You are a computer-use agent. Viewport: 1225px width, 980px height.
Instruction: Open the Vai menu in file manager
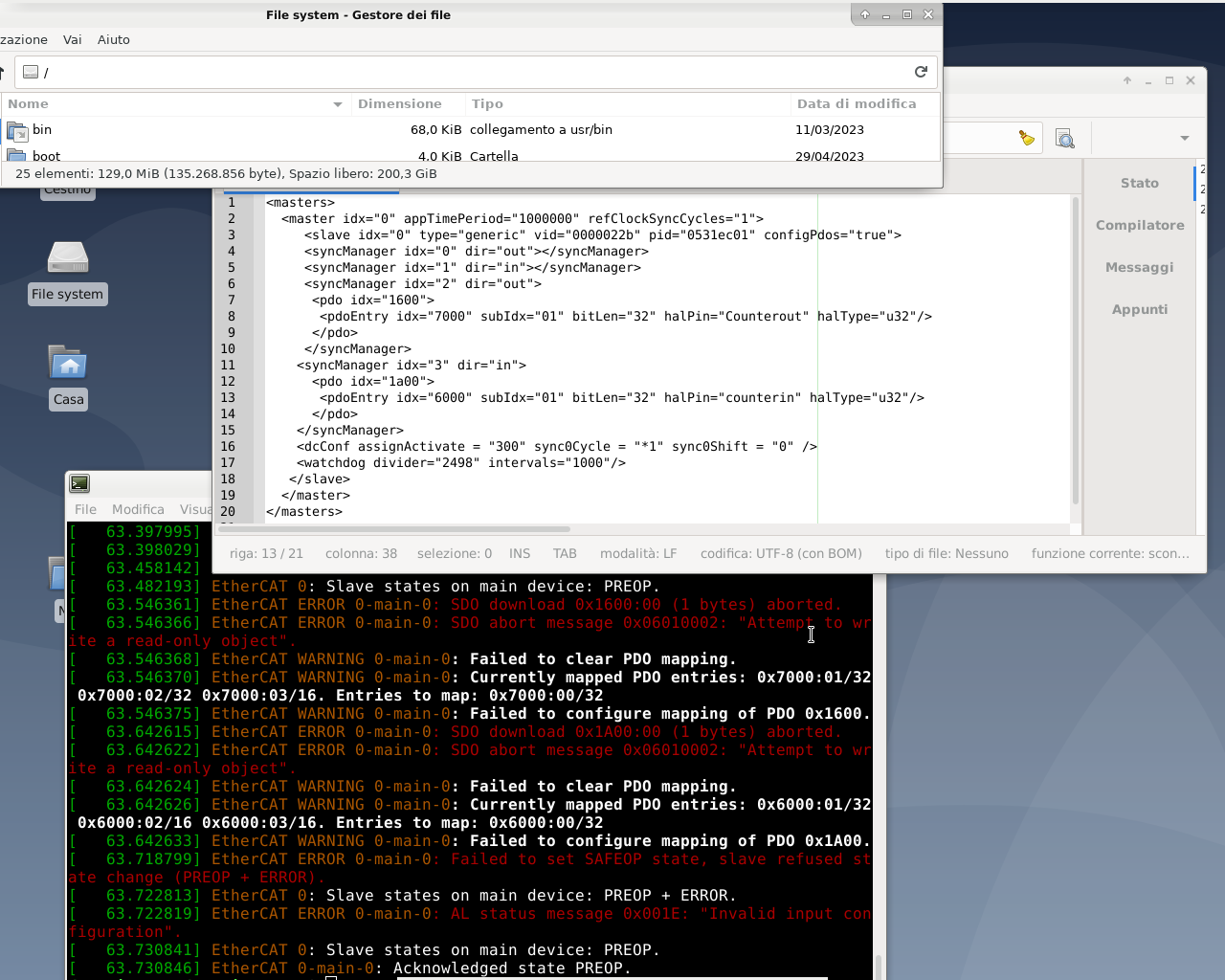[x=73, y=39]
